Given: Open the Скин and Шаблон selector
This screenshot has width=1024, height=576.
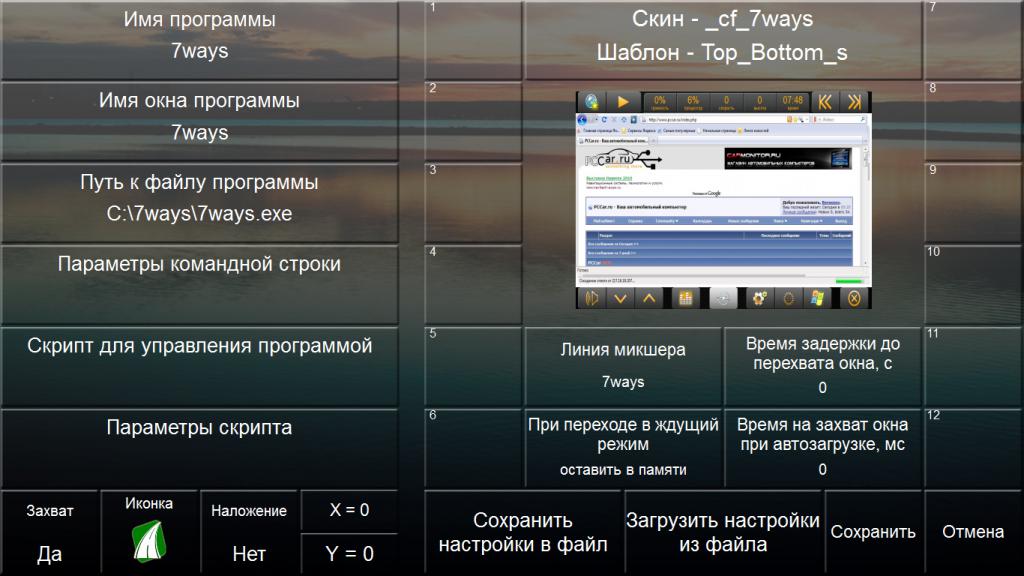Looking at the screenshot, I should click(x=722, y=36).
